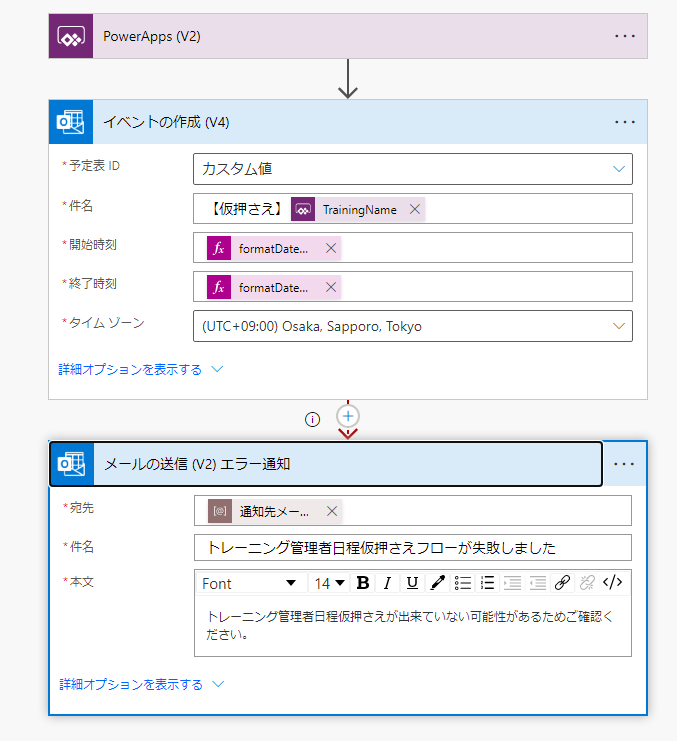The width and height of the screenshot is (677, 741).
Task: Remove the formatDate token in 終了時刻
Action: [331, 287]
